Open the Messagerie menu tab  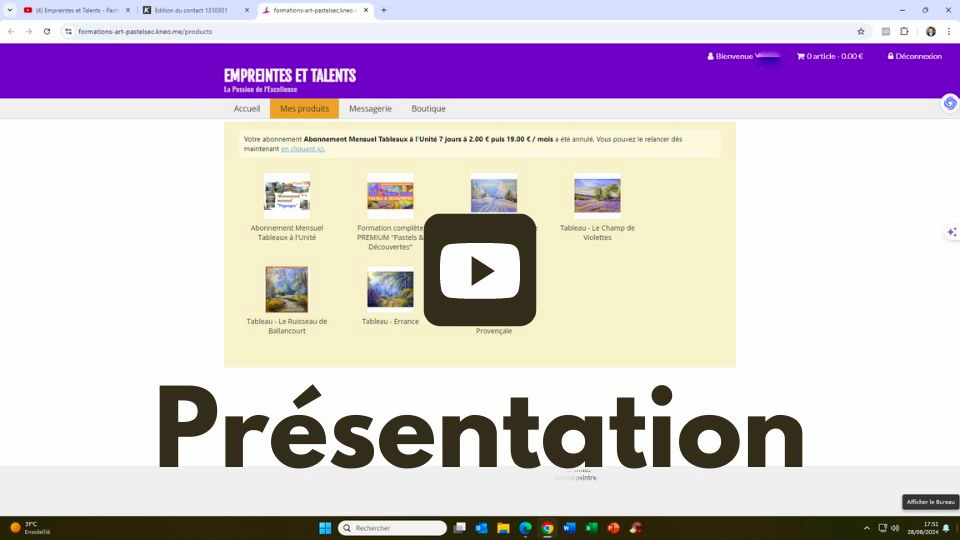pyautogui.click(x=370, y=108)
